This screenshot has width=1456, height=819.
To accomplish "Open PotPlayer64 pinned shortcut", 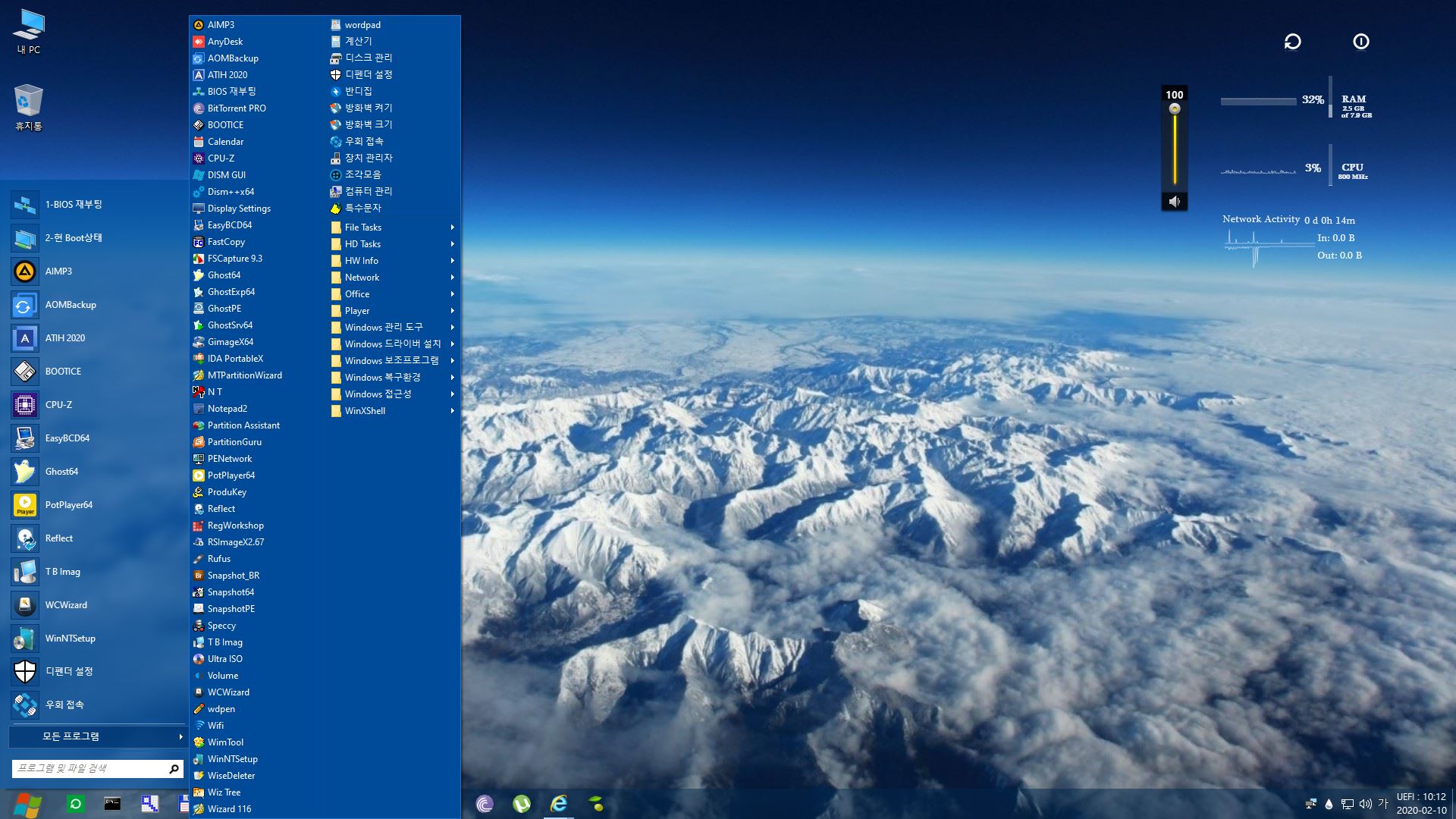I will 97,504.
